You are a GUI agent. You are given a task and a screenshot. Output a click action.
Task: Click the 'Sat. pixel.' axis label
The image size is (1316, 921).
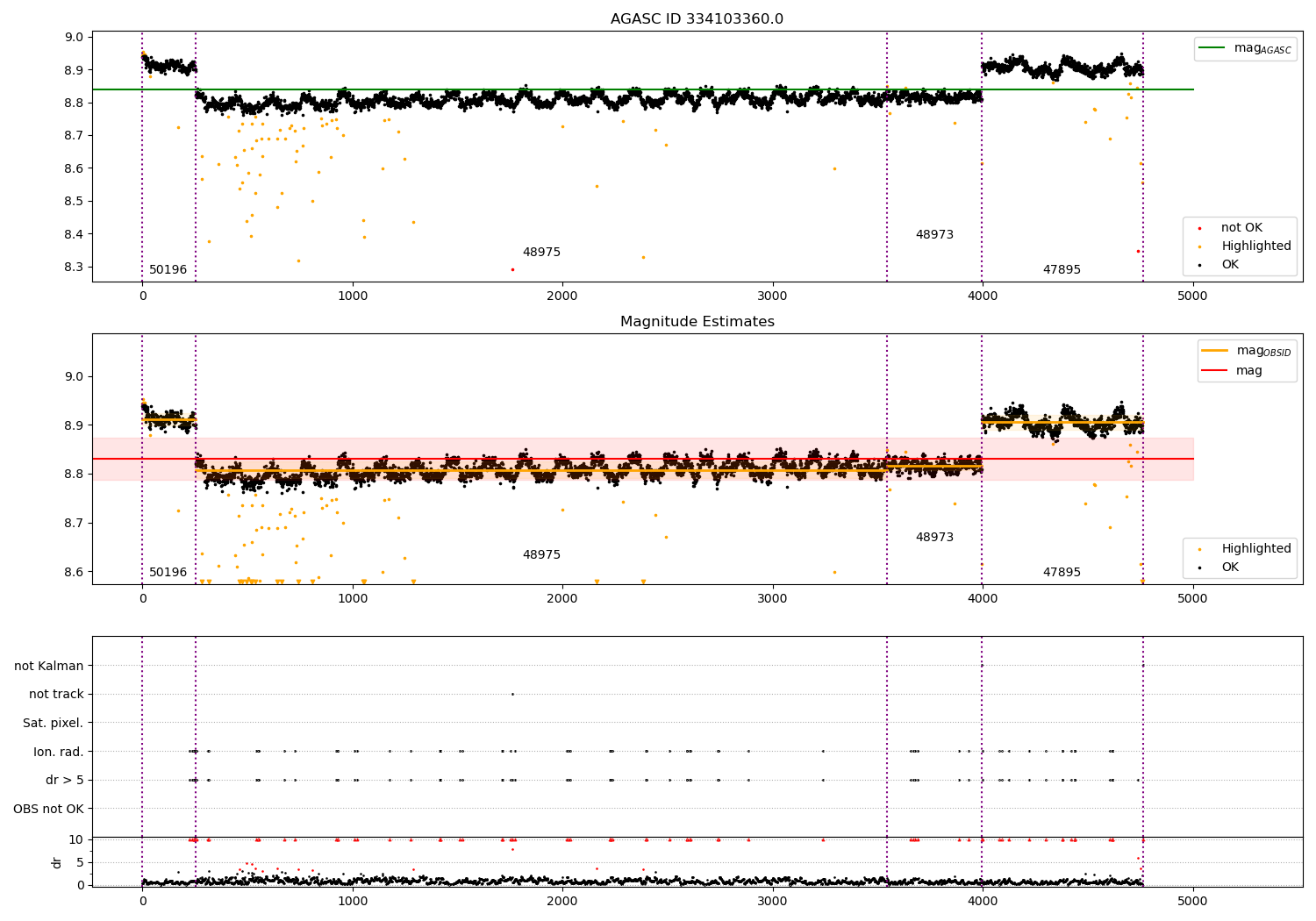(x=54, y=724)
